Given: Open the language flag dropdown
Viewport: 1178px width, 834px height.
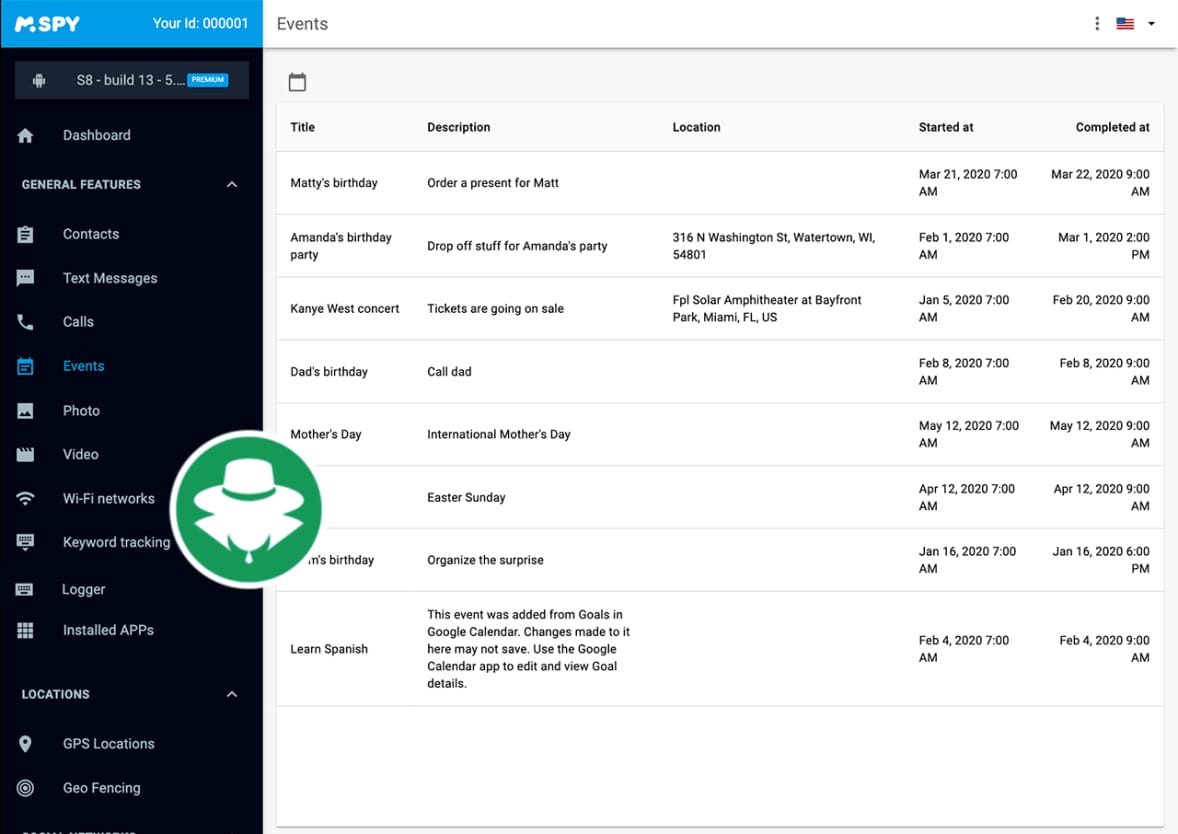Looking at the screenshot, I should click(1135, 23).
